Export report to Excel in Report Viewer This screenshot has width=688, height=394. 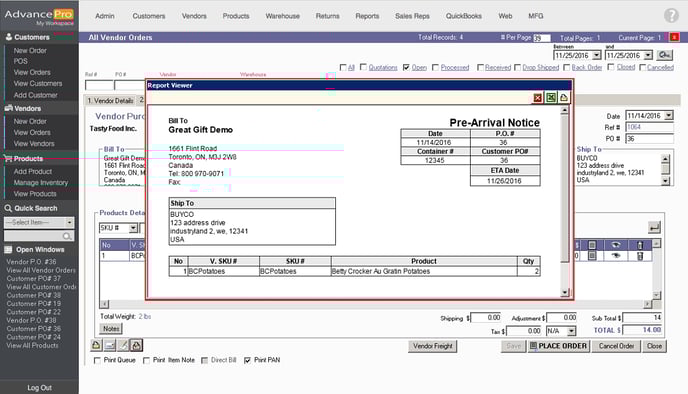pyautogui.click(x=551, y=97)
